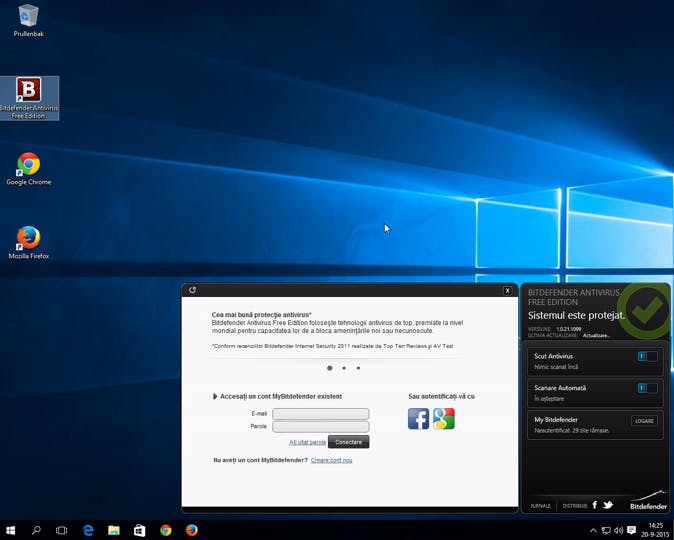Toggle the Scanare Automată switch

click(x=647, y=388)
